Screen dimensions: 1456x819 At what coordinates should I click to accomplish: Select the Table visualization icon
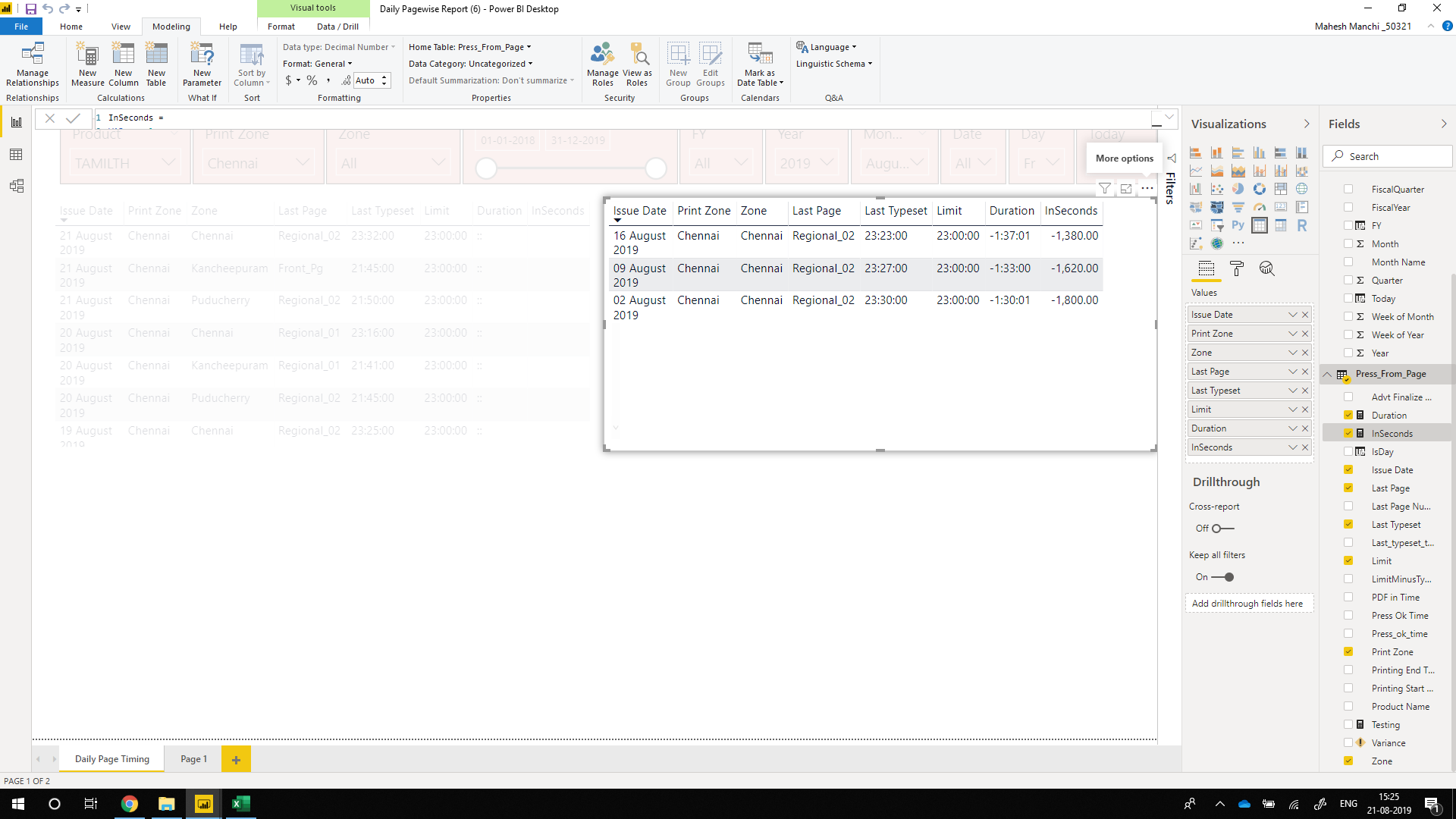tap(1260, 225)
